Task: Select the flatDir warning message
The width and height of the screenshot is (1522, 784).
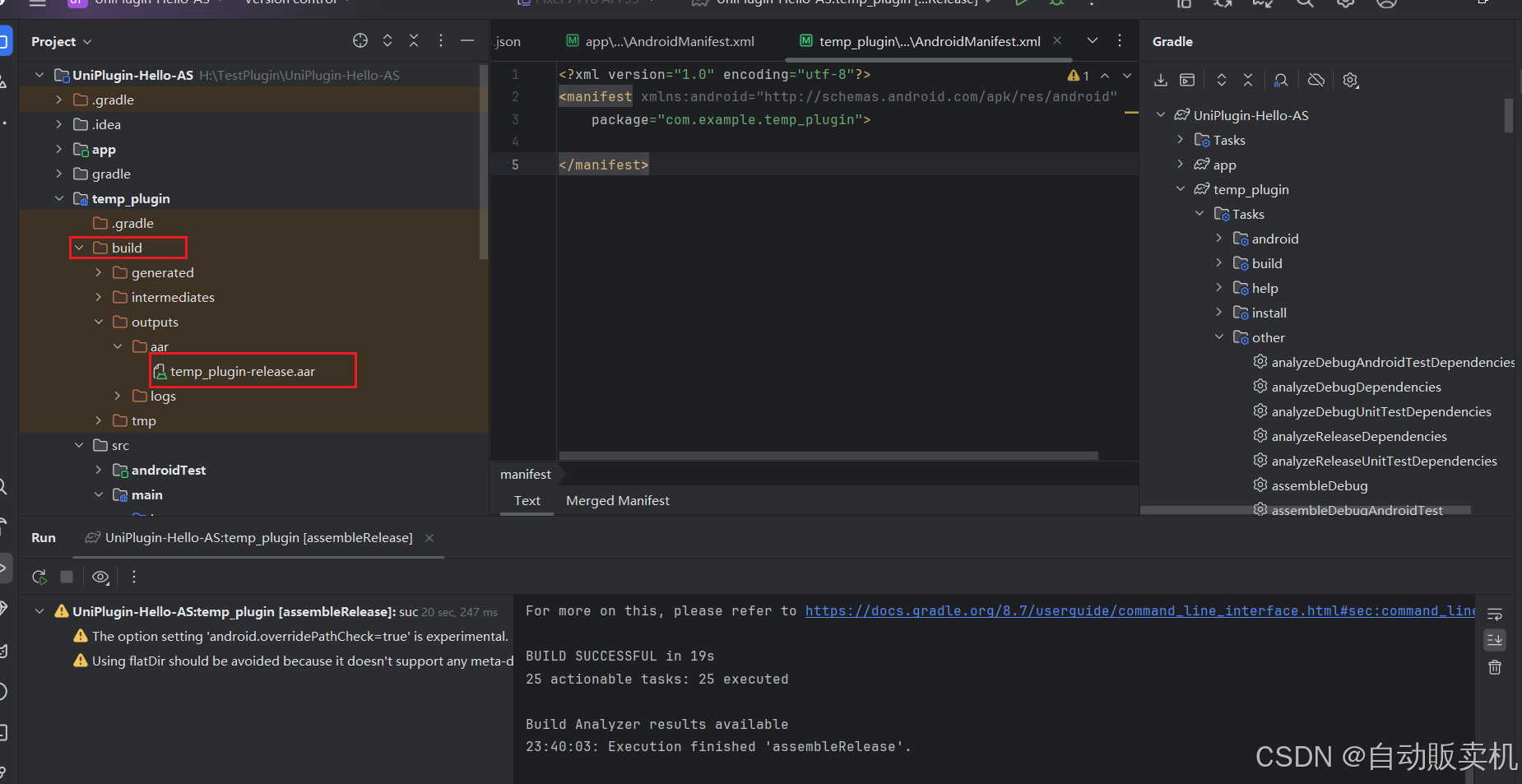Action: tap(293, 661)
